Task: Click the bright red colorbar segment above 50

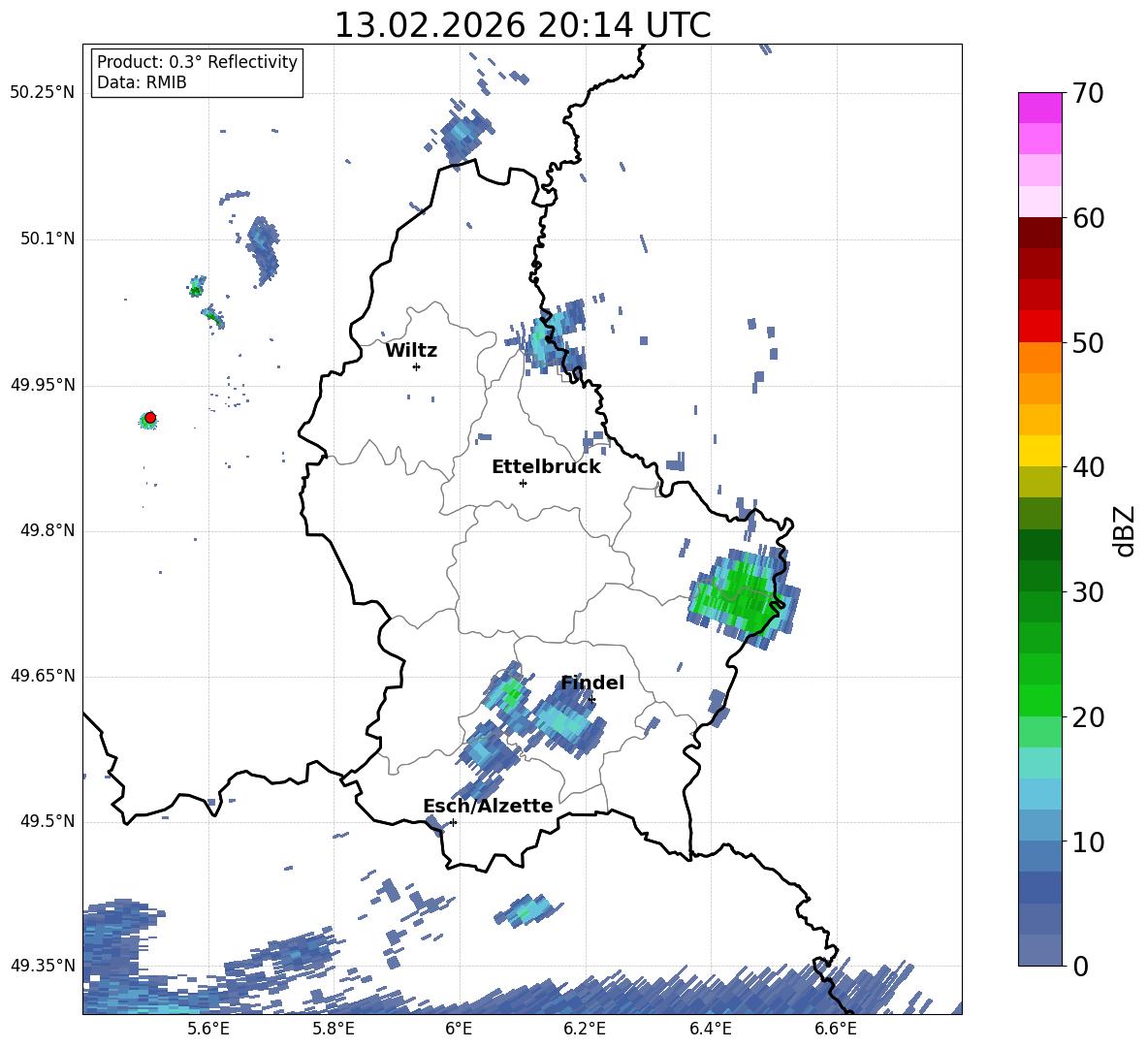Action: point(1039,327)
